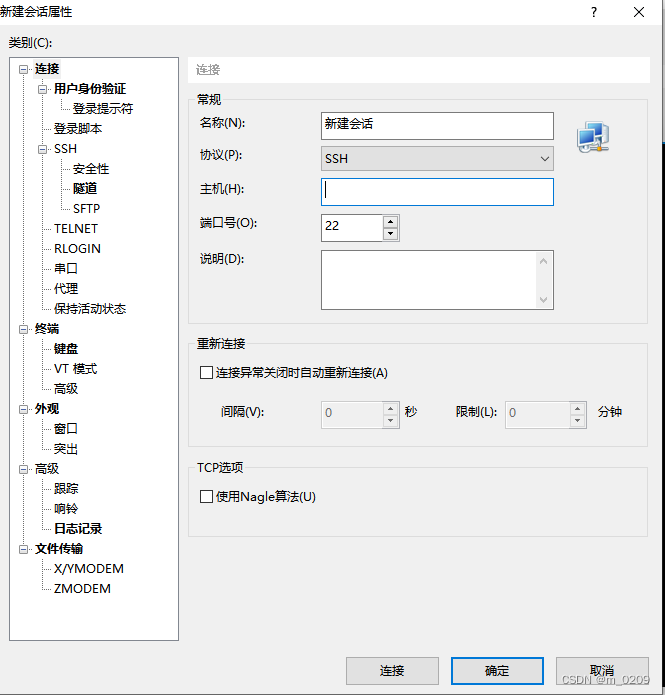Click the network computers session icon

tap(593, 137)
